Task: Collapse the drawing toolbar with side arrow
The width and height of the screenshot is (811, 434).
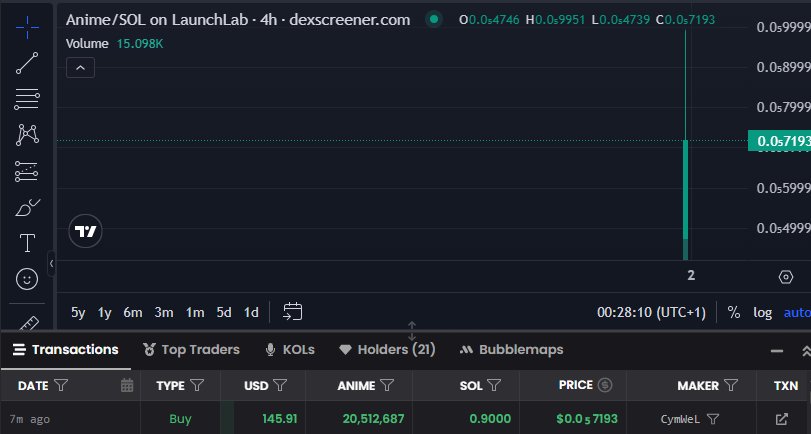Action: pyautogui.click(x=51, y=264)
